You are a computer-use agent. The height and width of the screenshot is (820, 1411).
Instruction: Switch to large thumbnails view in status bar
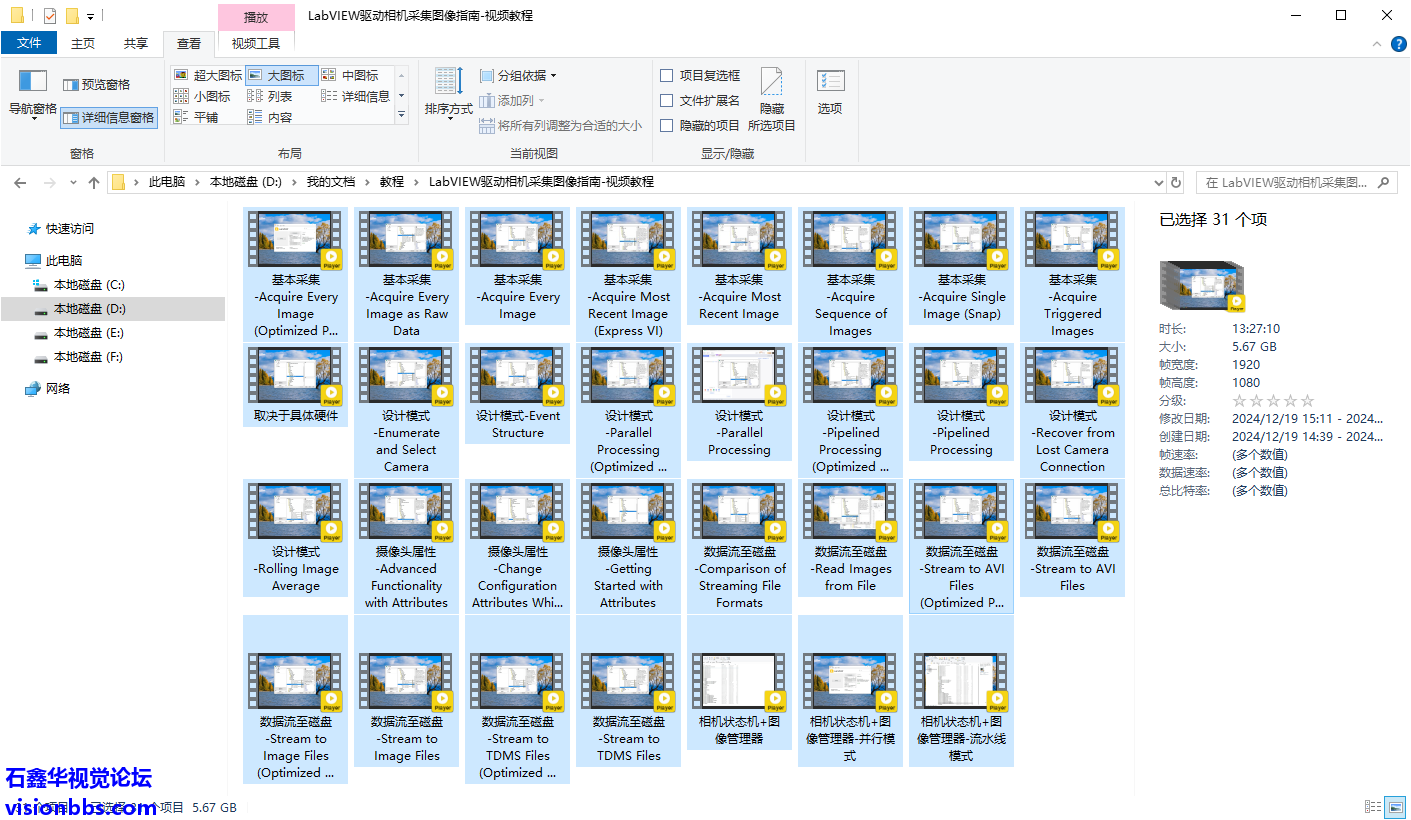click(1396, 807)
